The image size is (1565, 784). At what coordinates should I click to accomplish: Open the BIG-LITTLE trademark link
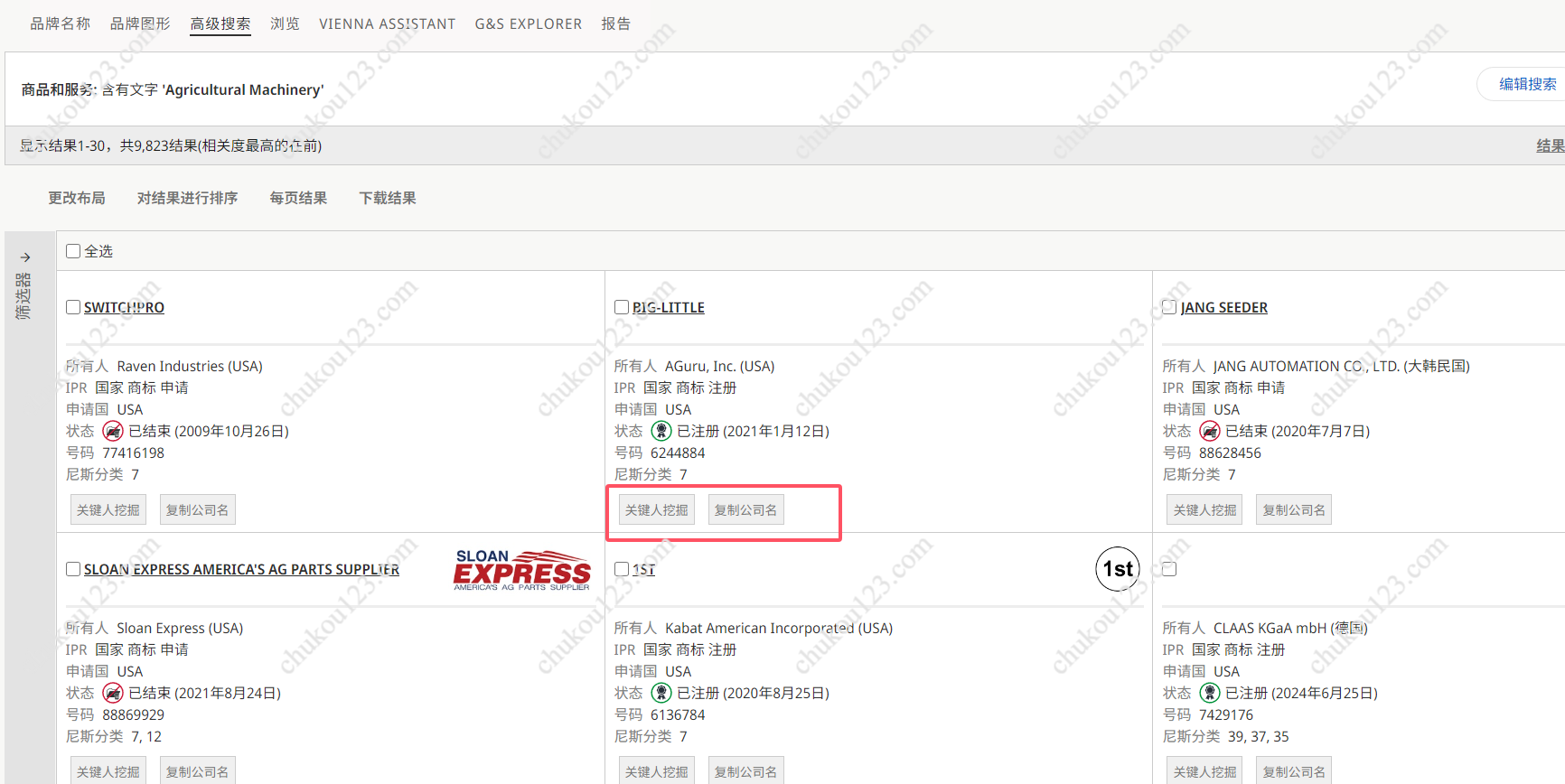click(669, 307)
